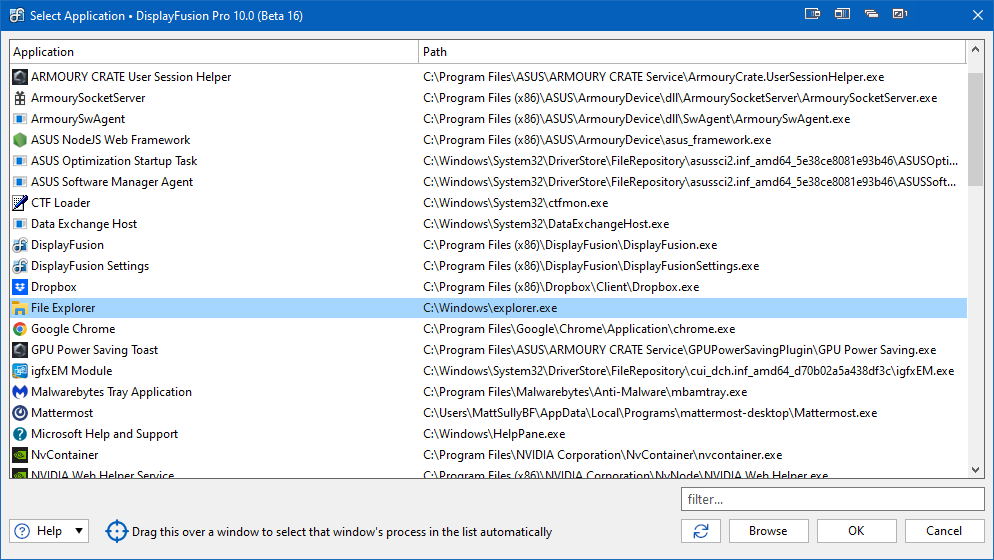The image size is (994, 560).
Task: Select DisplayFusion Settings entry name
Action: (x=90, y=266)
